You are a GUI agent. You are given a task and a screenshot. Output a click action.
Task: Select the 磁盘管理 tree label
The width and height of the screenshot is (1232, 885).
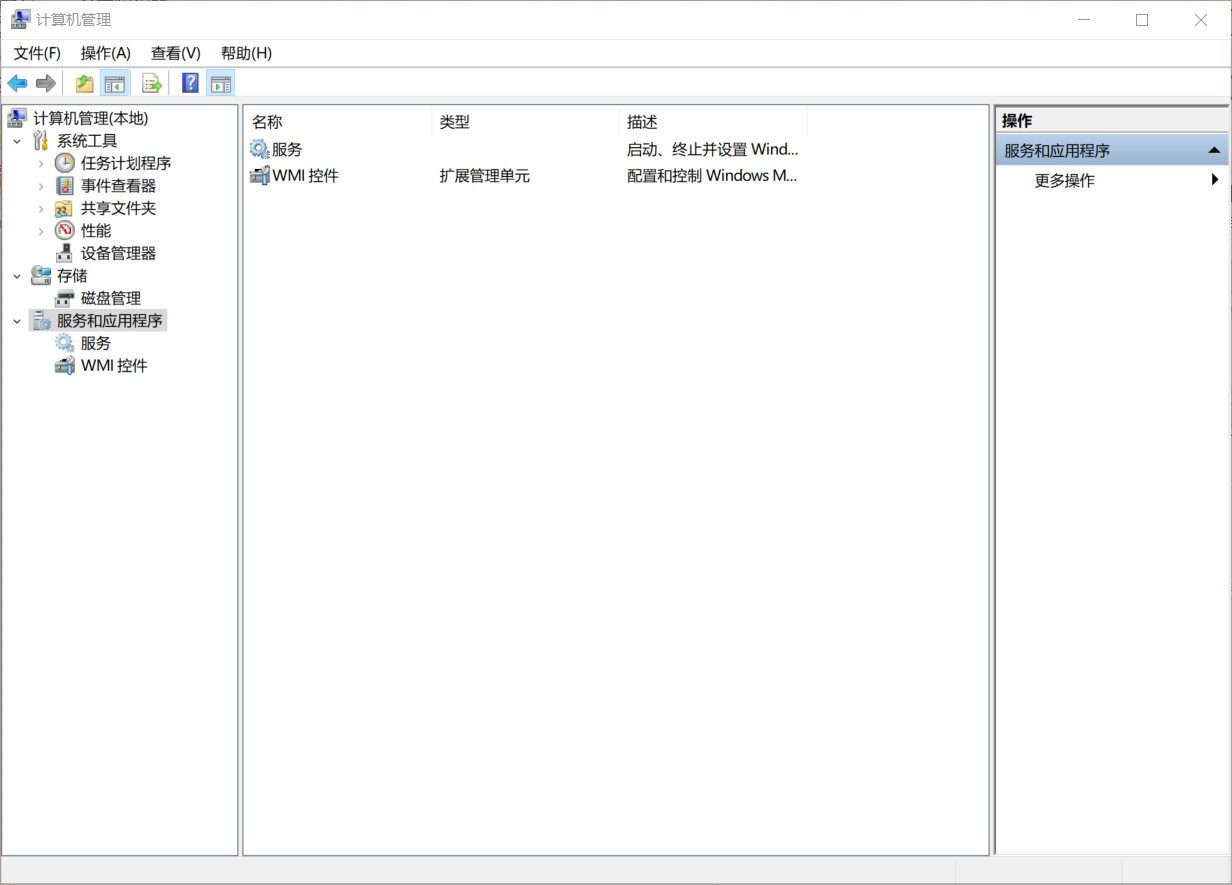[x=111, y=299]
